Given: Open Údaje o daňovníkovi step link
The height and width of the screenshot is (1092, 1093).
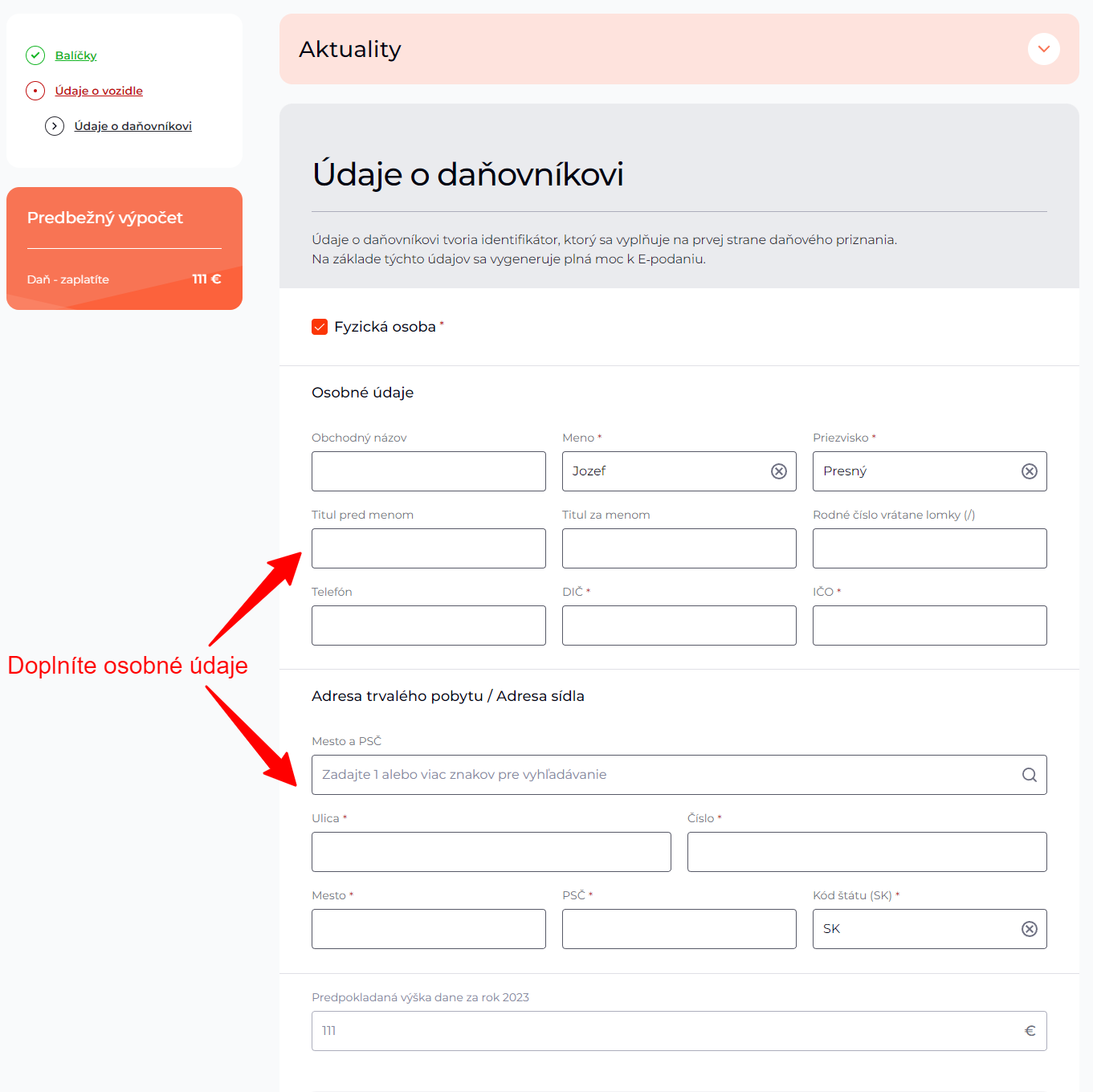Looking at the screenshot, I should [133, 126].
